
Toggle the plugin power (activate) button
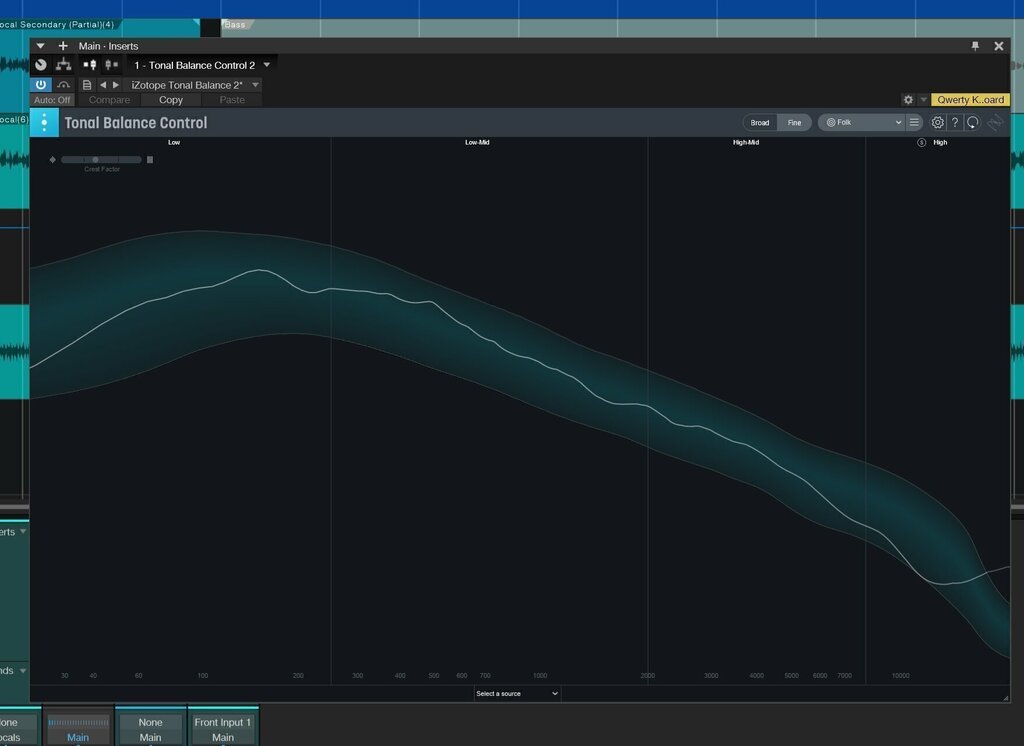40,84
